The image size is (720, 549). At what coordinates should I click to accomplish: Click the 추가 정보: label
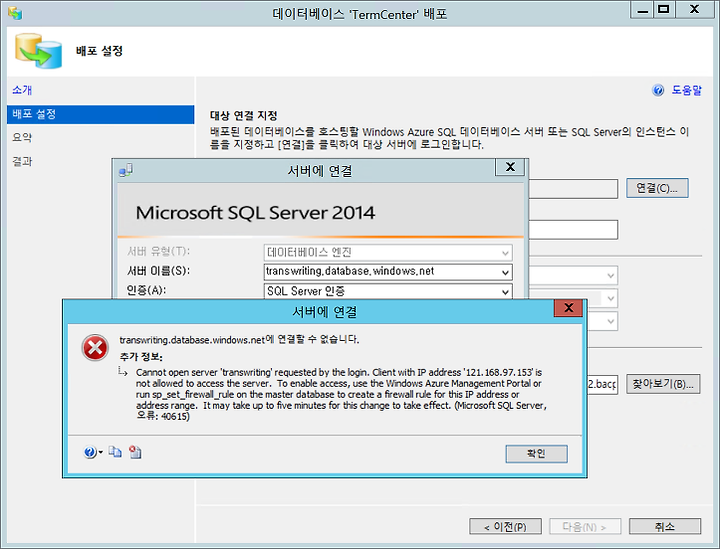click(141, 357)
